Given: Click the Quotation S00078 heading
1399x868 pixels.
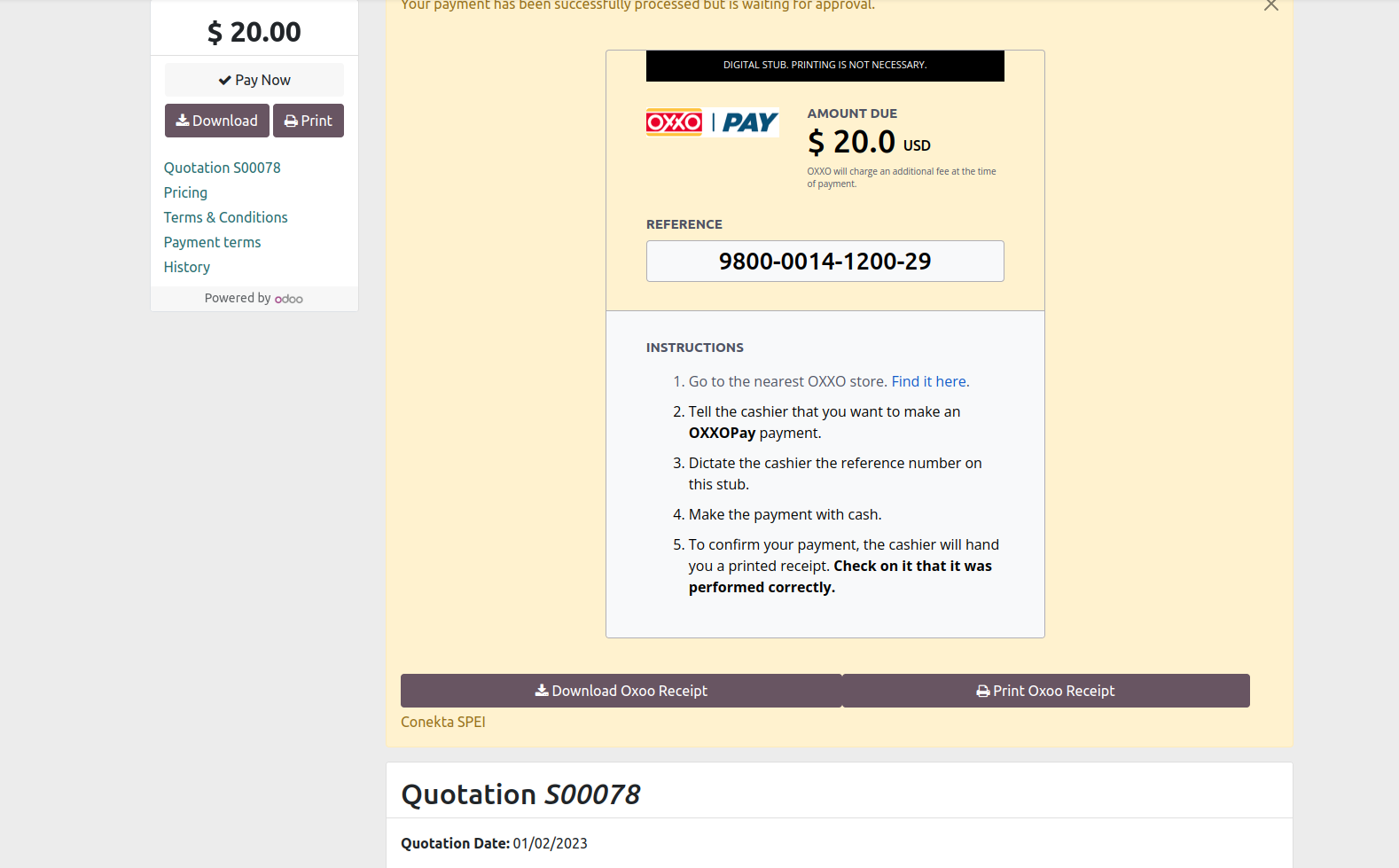Looking at the screenshot, I should pyautogui.click(x=521, y=794).
